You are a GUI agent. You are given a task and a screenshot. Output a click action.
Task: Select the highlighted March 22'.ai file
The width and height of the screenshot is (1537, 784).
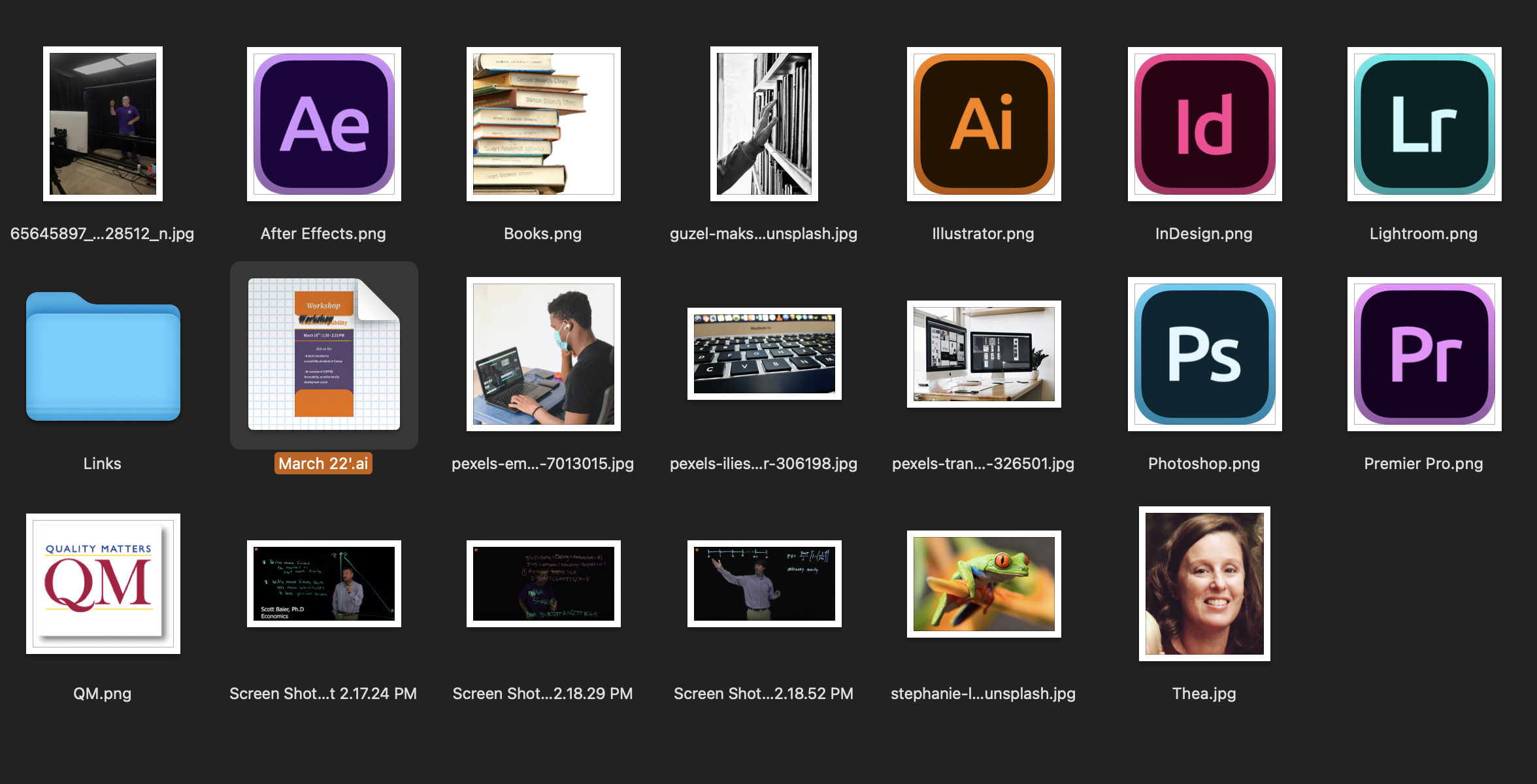(x=323, y=355)
